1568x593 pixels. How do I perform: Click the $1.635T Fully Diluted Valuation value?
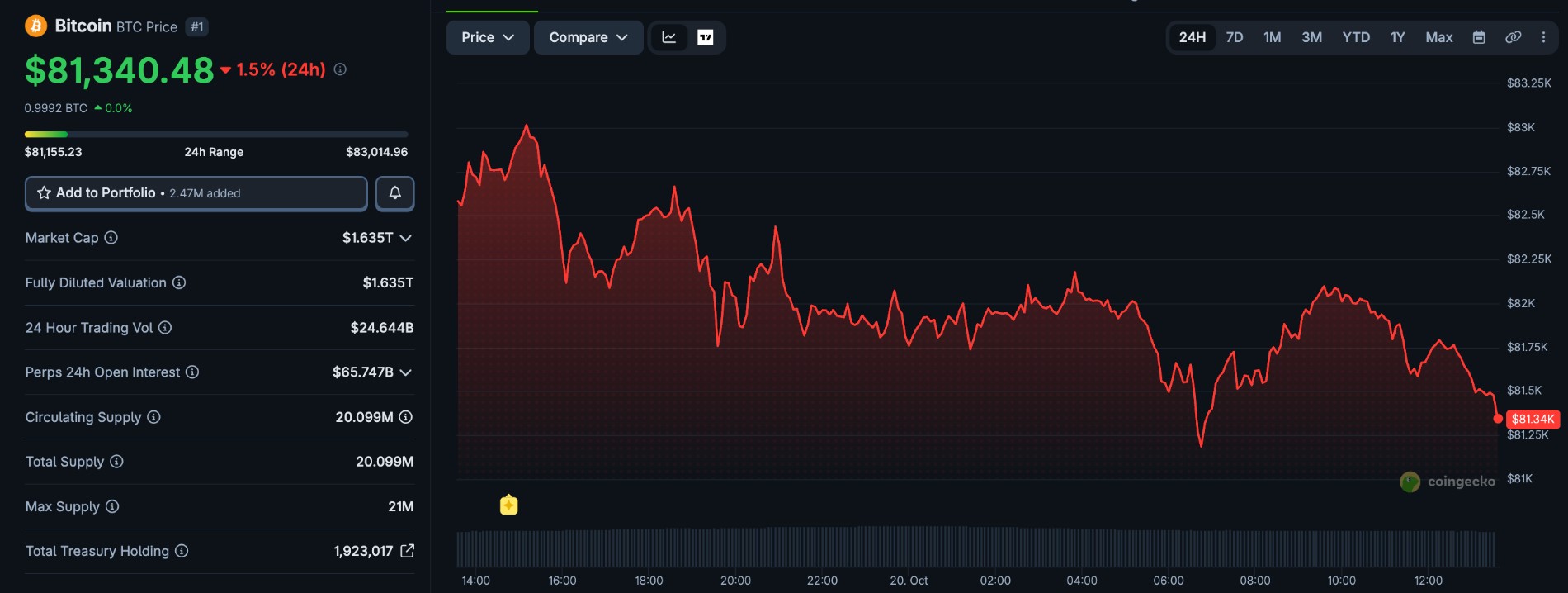[x=388, y=282]
